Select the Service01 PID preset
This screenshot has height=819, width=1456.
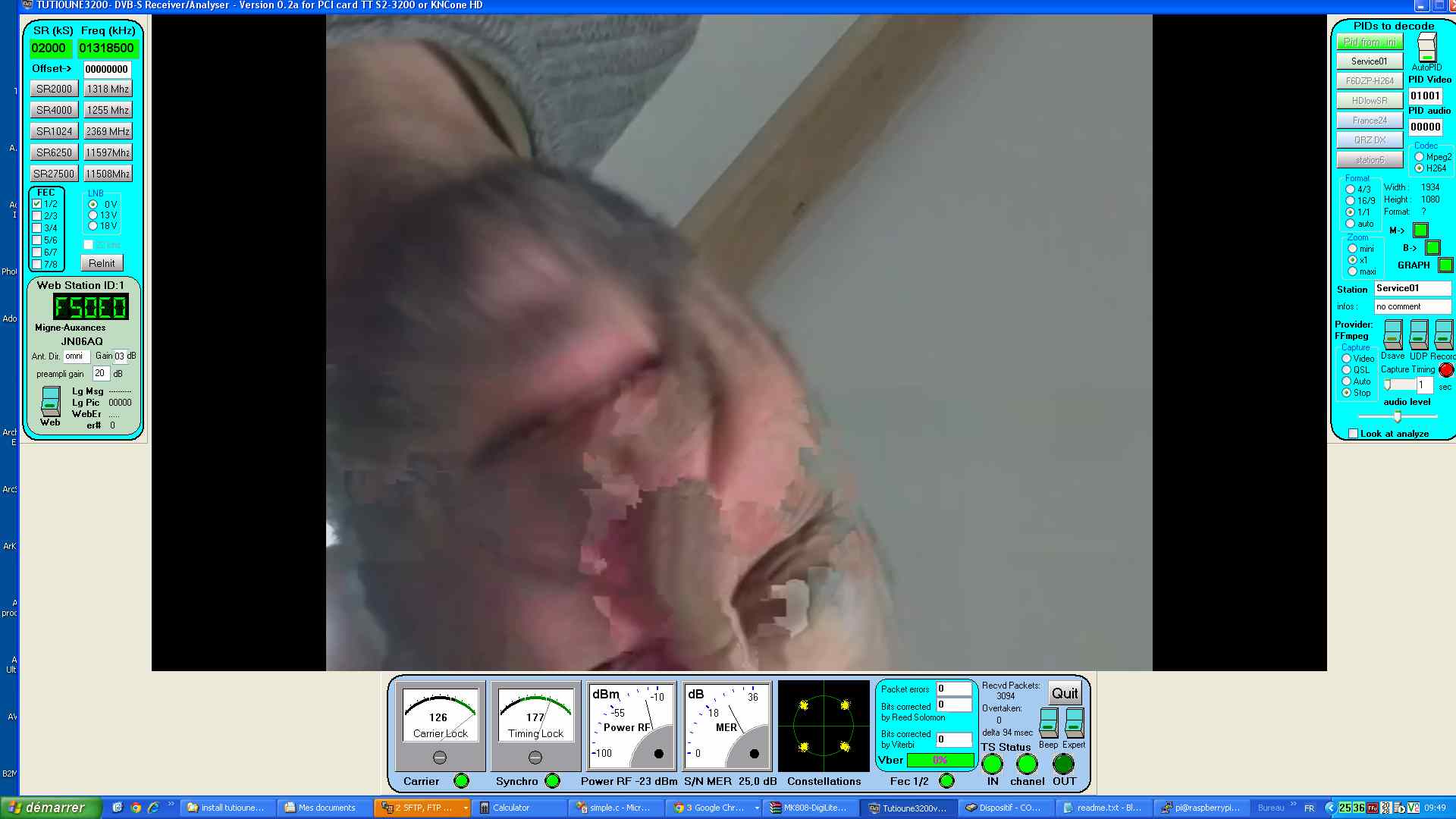click(1369, 61)
